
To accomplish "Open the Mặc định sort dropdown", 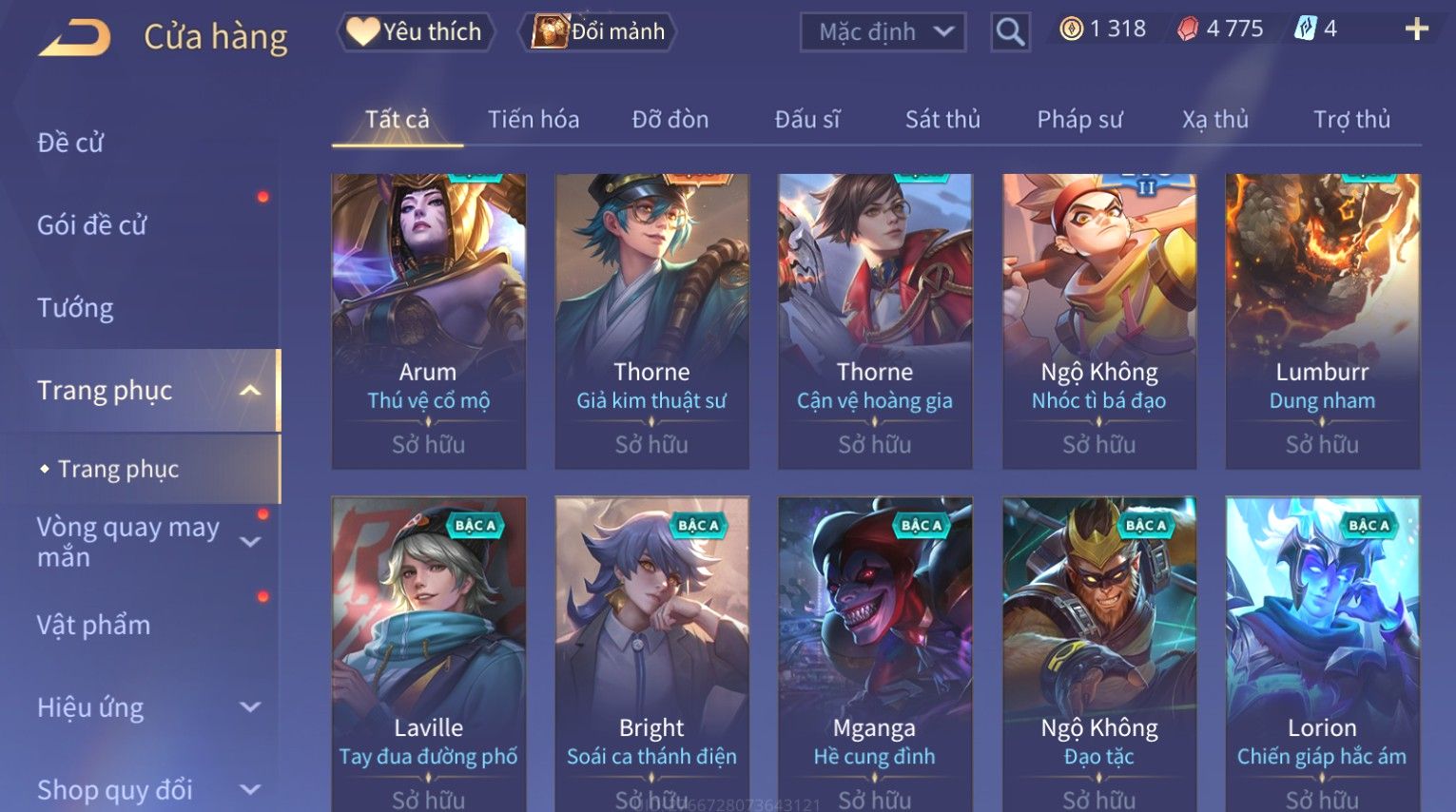I will [x=883, y=32].
